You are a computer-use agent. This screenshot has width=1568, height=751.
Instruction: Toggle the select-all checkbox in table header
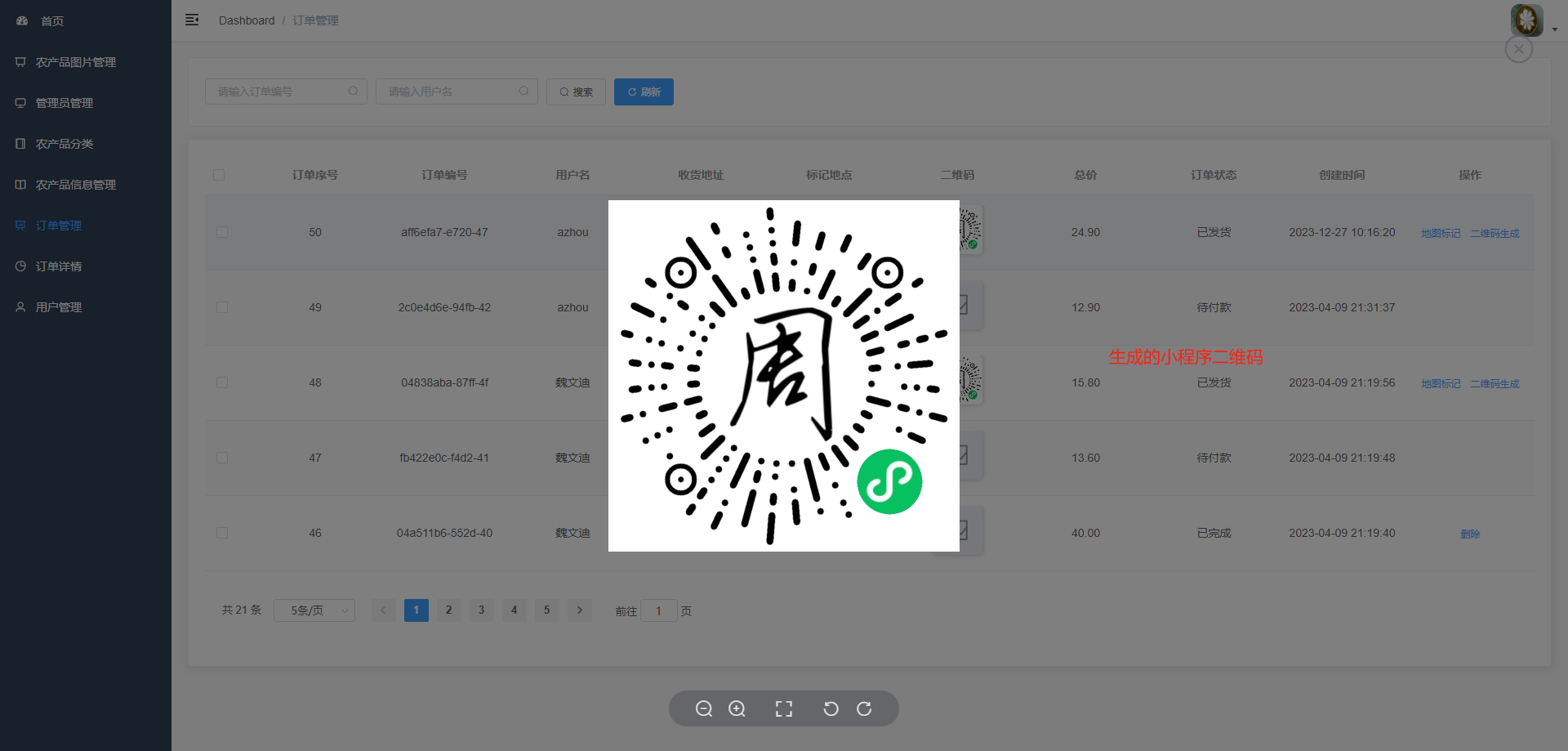click(219, 175)
